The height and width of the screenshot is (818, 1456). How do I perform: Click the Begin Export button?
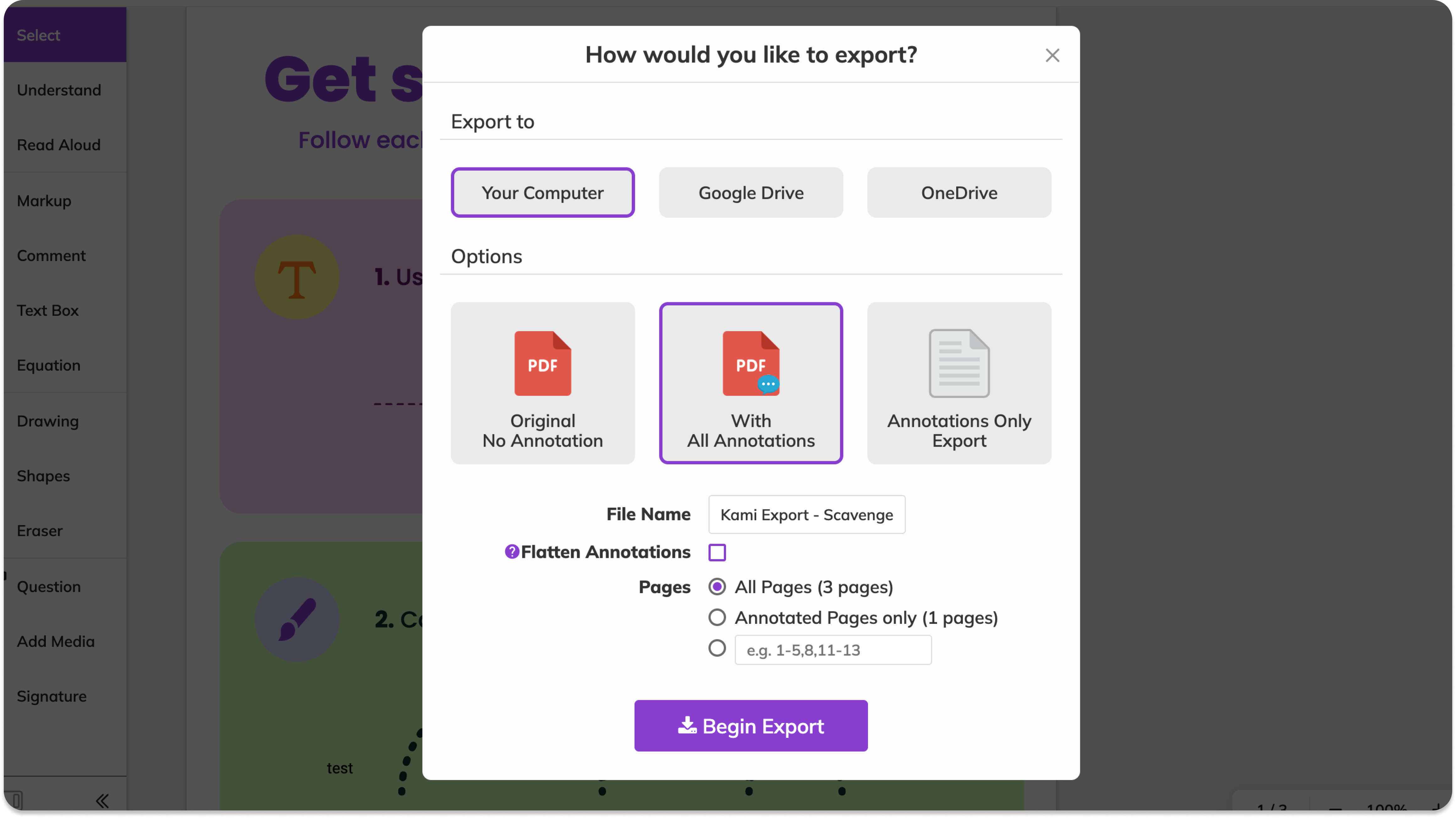(x=750, y=726)
